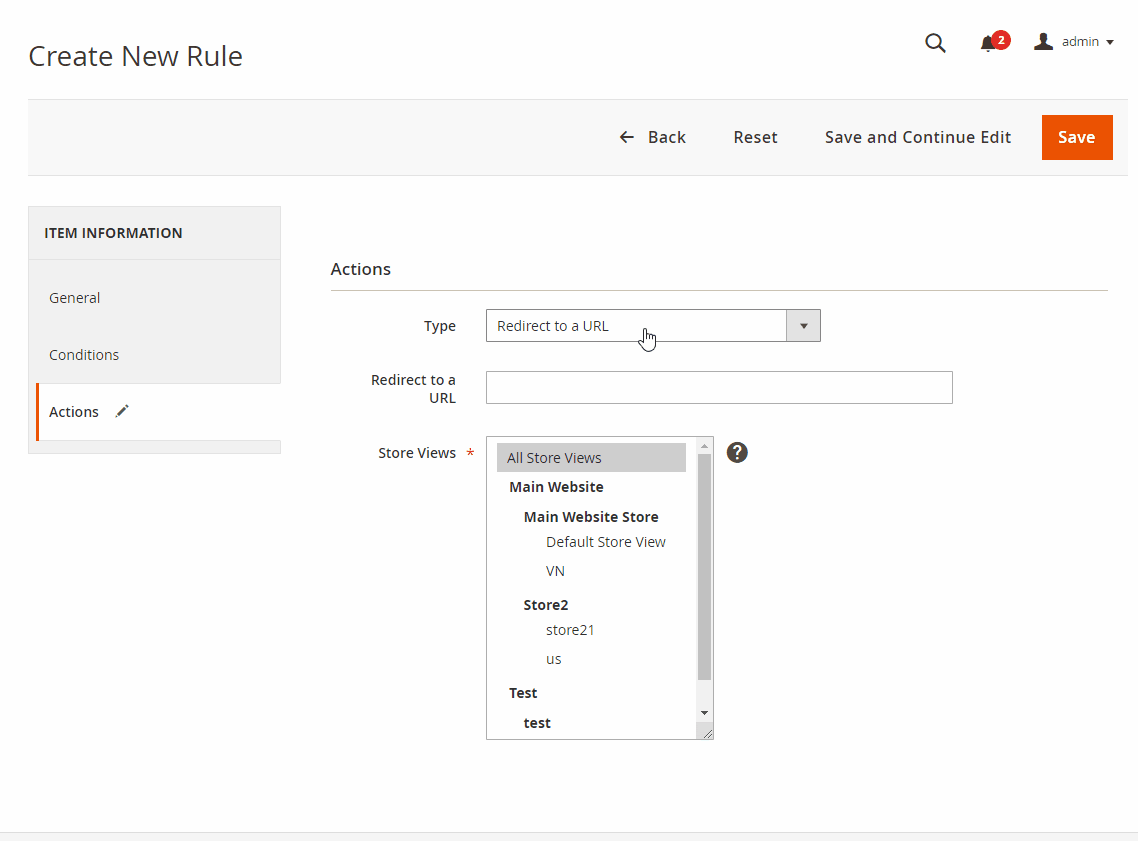Click Store Views list resize handle
Image resolution: width=1138 pixels, height=841 pixels.
[707, 733]
